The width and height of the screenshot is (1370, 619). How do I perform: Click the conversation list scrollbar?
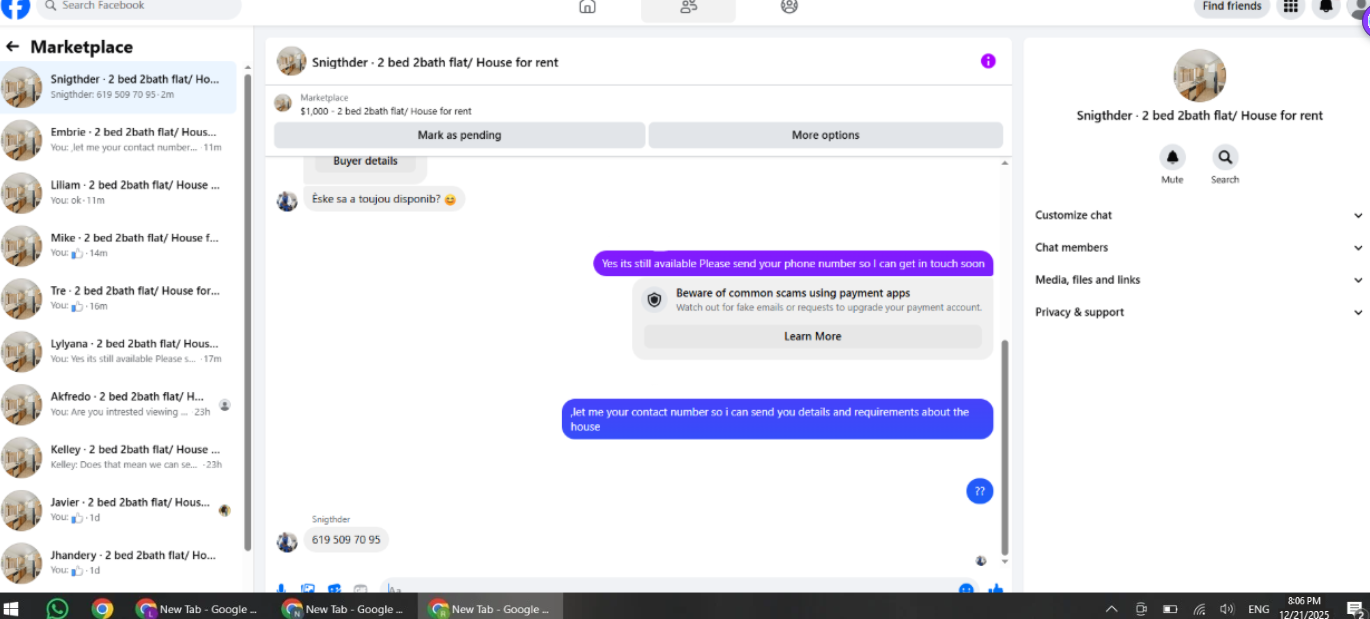(x=247, y=310)
